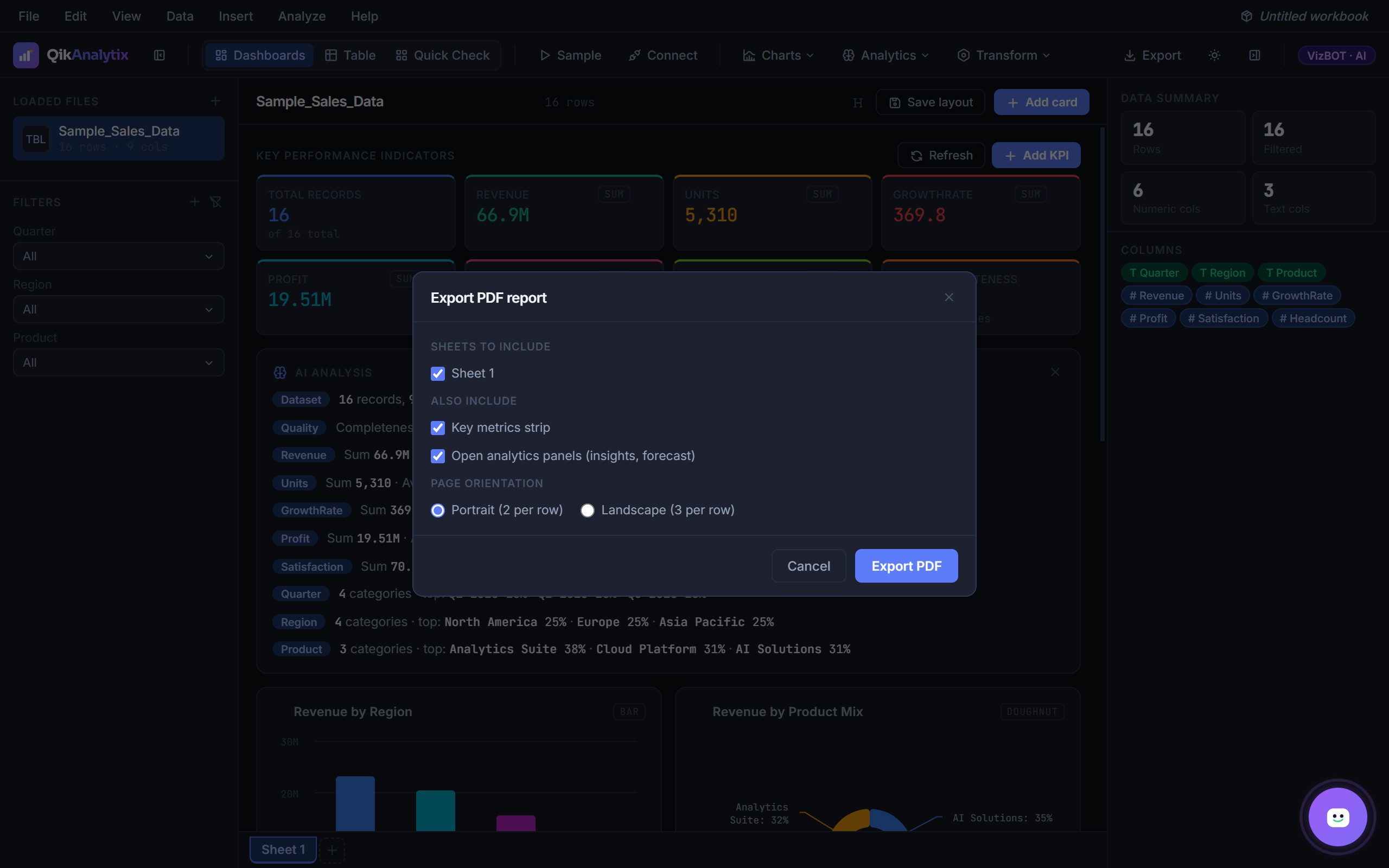Open the Edit menu

(75, 16)
